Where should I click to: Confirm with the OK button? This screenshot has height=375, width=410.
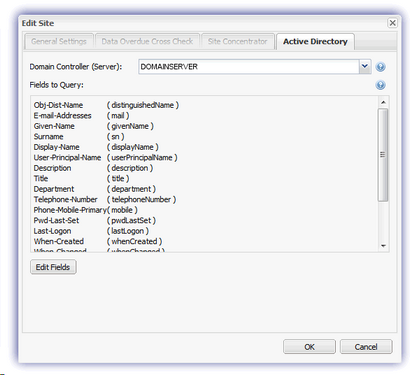[x=309, y=347]
